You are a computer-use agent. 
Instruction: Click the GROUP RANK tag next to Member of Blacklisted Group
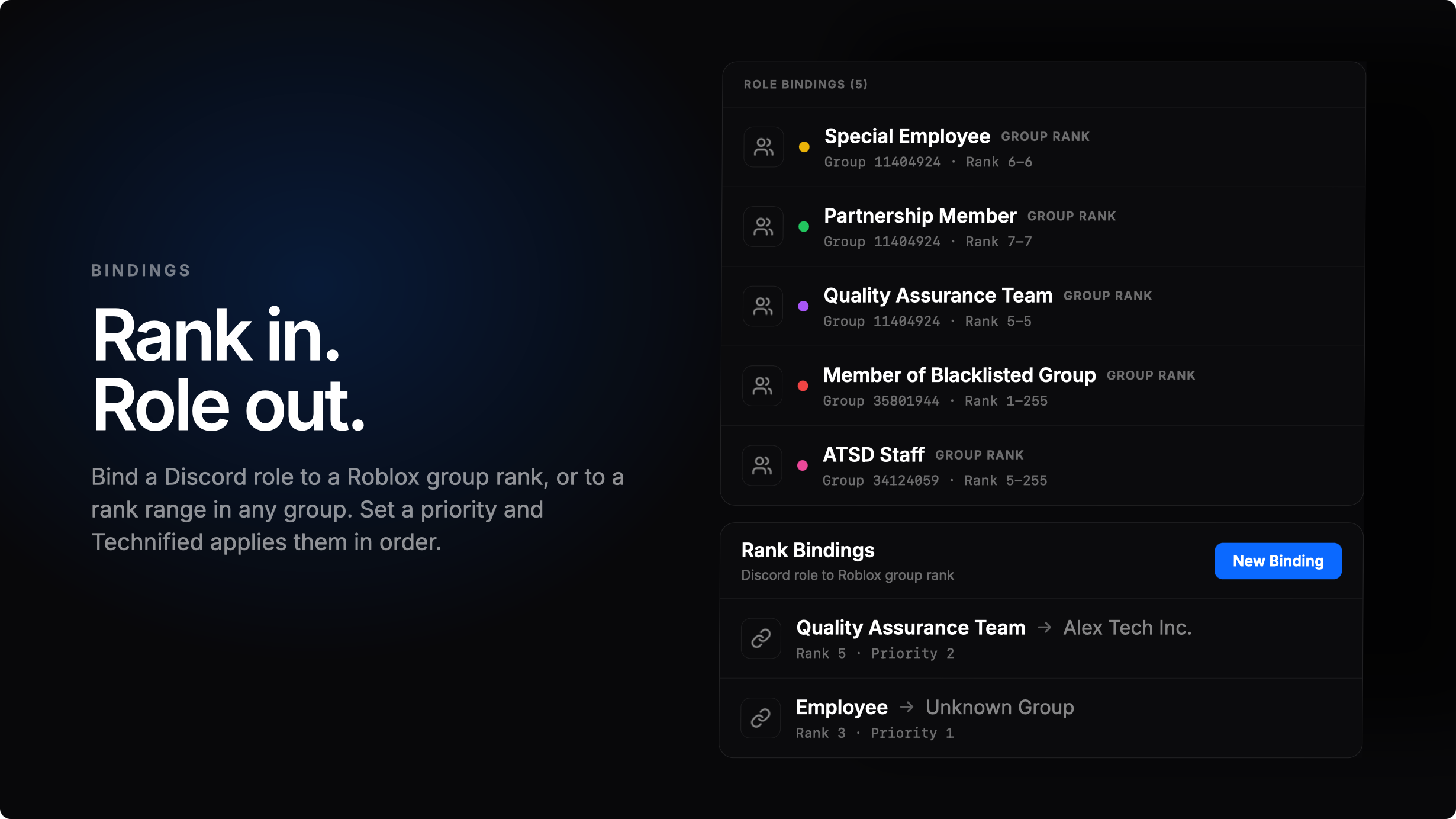[x=1151, y=375]
